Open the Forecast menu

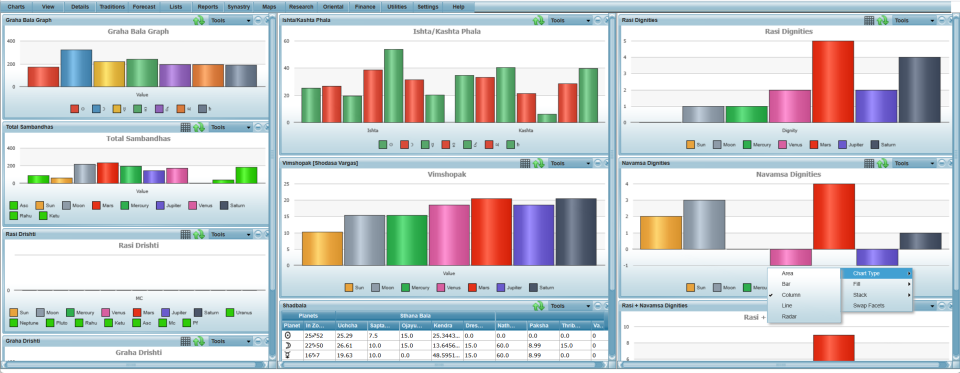[143, 7]
